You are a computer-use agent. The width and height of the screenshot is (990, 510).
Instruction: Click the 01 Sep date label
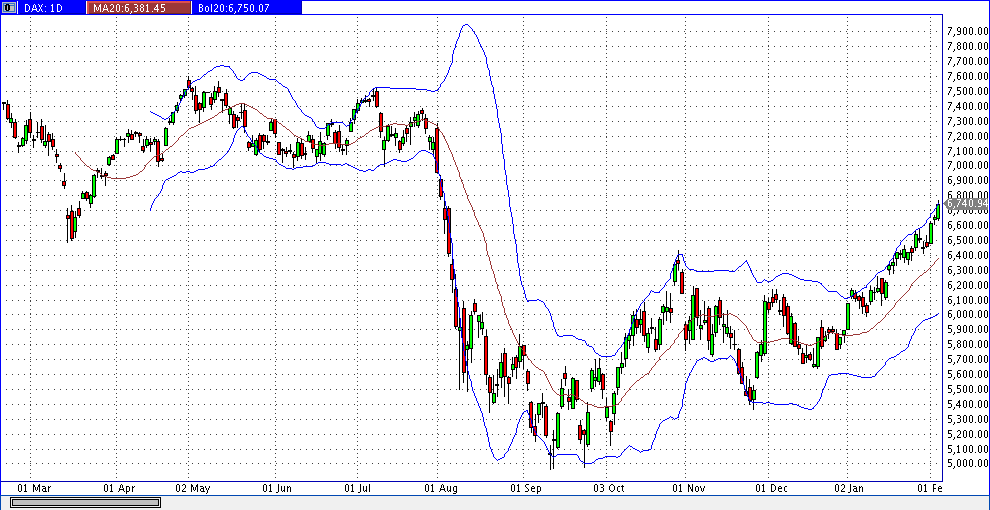pyautogui.click(x=527, y=489)
